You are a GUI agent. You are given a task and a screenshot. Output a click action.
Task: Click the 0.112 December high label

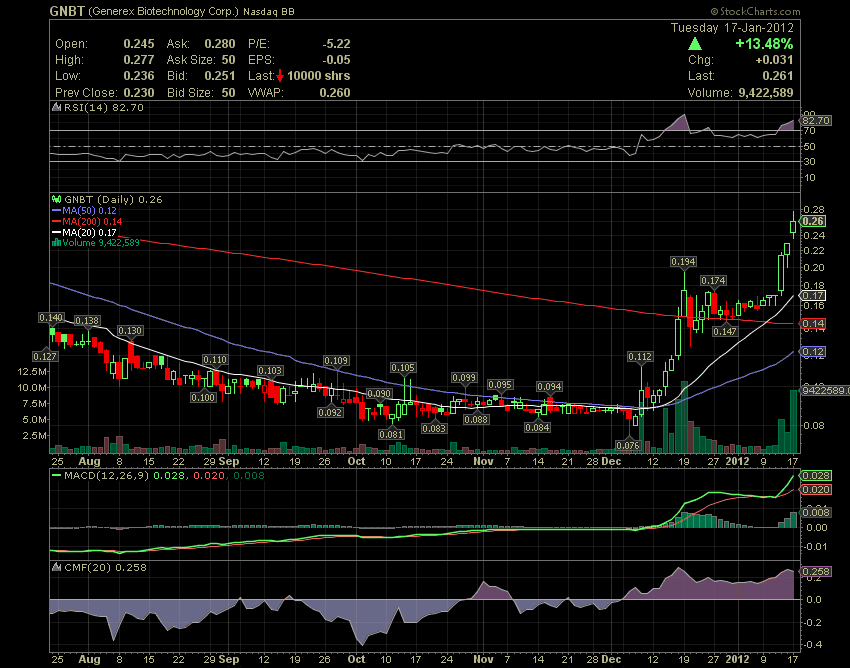pyautogui.click(x=640, y=356)
